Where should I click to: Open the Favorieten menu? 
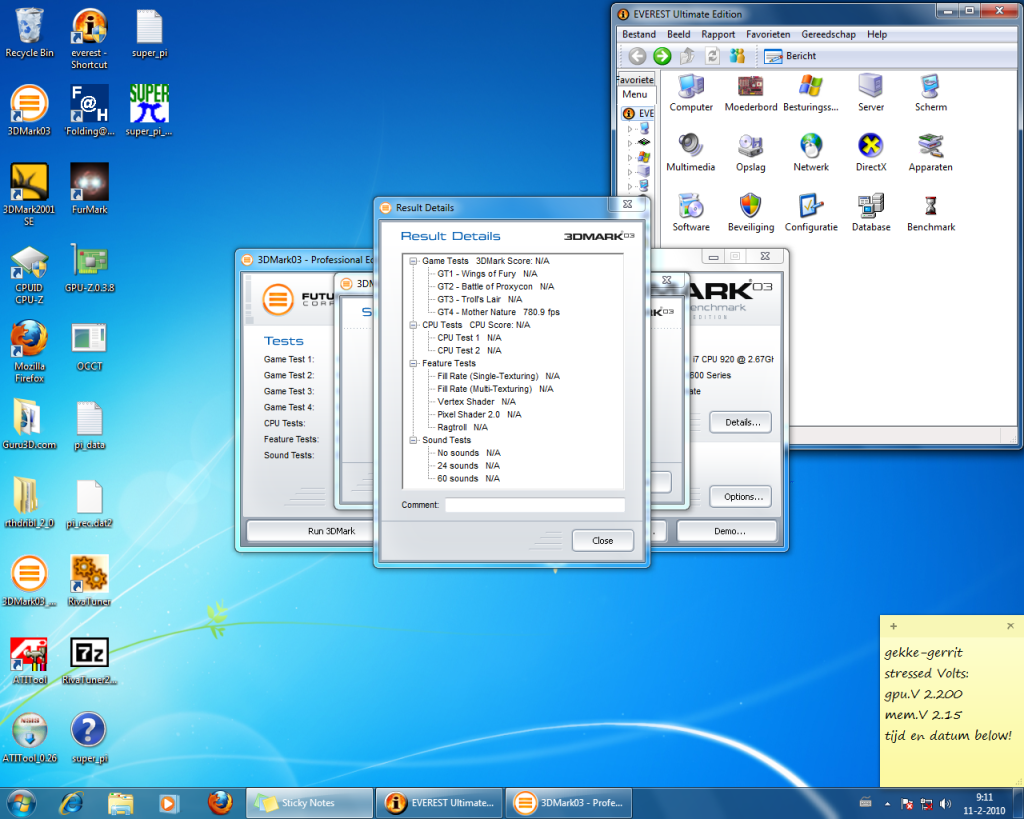[x=768, y=35]
